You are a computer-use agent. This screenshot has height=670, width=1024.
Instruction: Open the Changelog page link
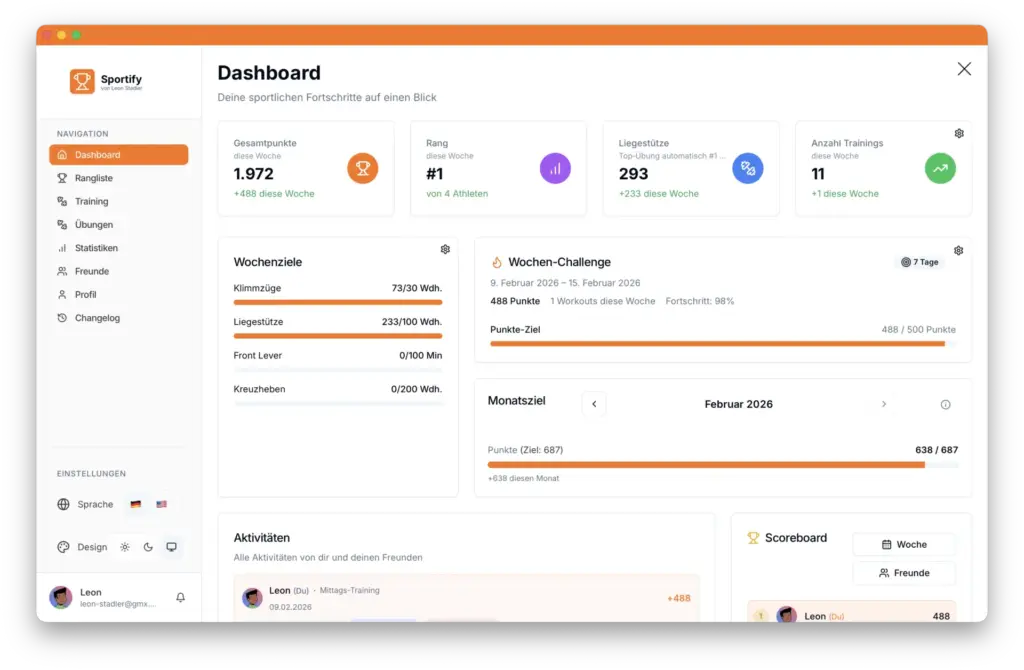(97, 318)
